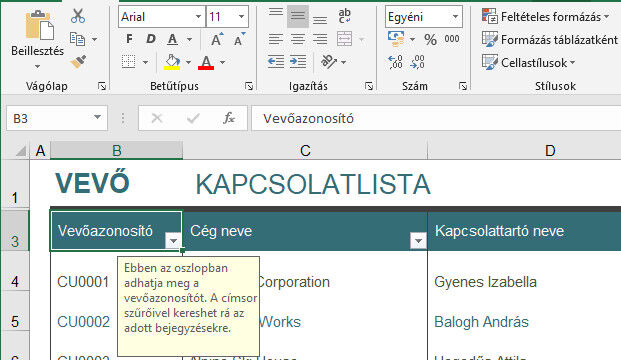This screenshot has height=360, width=621.
Task: Open text orientation icon
Action: (x=329, y=62)
